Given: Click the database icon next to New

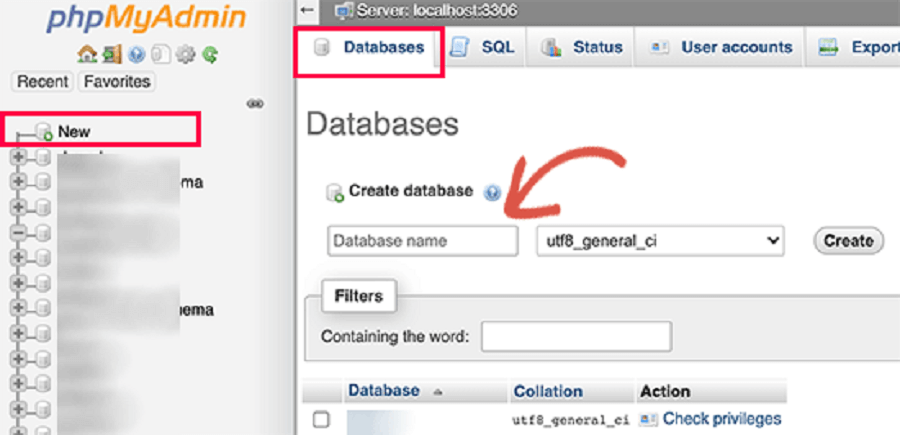Looking at the screenshot, I should [x=44, y=131].
